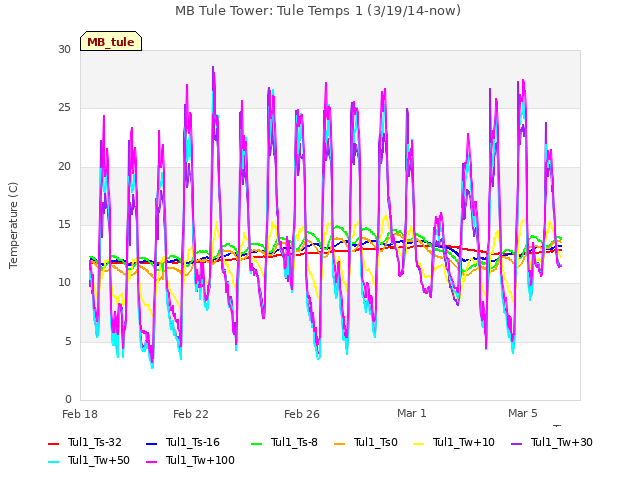Click the Feb 26 x-axis label
Screen dimensions: 640x480
point(302,414)
